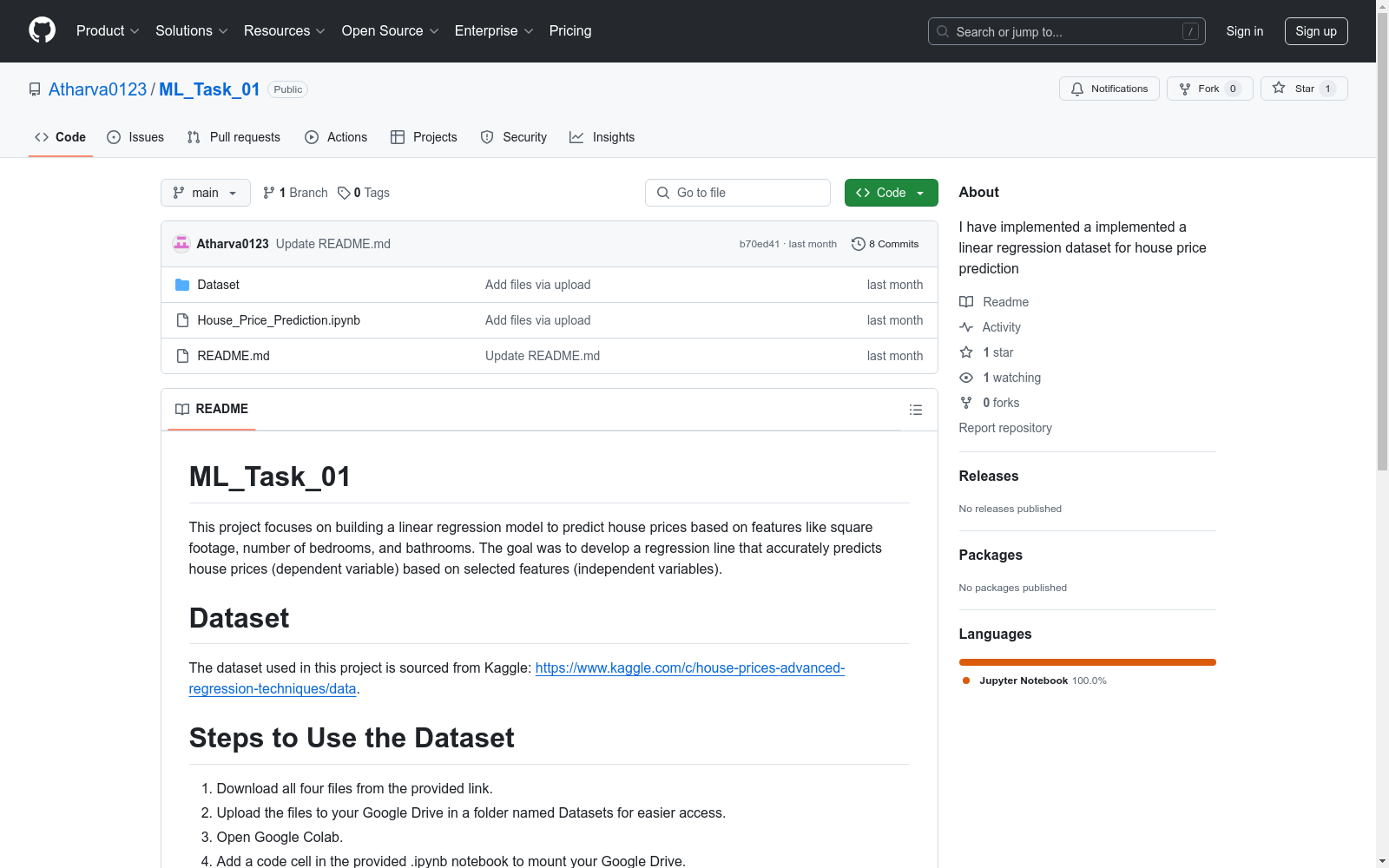Click the Dataset folder icon
Viewport: 1389px width, 868px height.
click(x=182, y=285)
